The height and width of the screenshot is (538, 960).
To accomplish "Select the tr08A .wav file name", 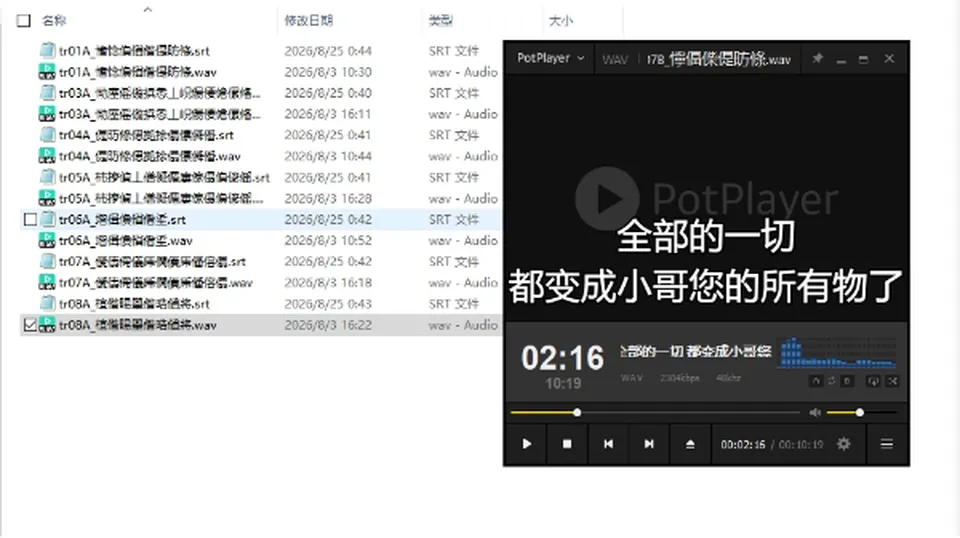I will tap(138, 325).
